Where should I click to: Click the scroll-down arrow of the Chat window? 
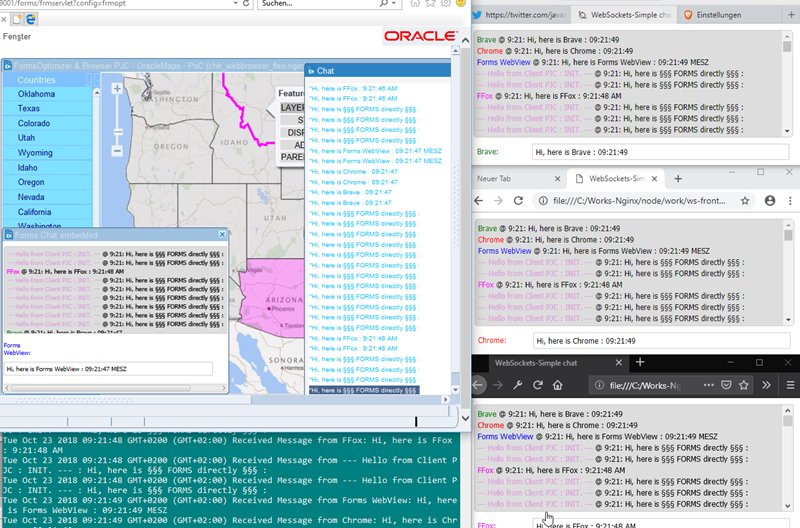click(x=455, y=390)
